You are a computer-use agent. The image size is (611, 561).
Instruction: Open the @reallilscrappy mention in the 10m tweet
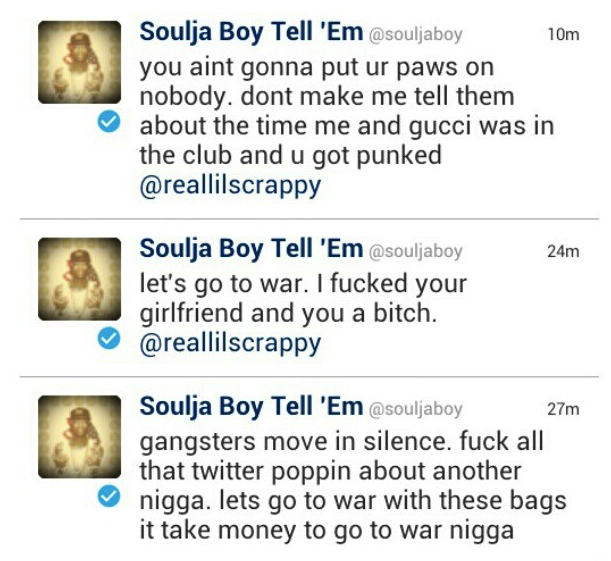(x=230, y=186)
